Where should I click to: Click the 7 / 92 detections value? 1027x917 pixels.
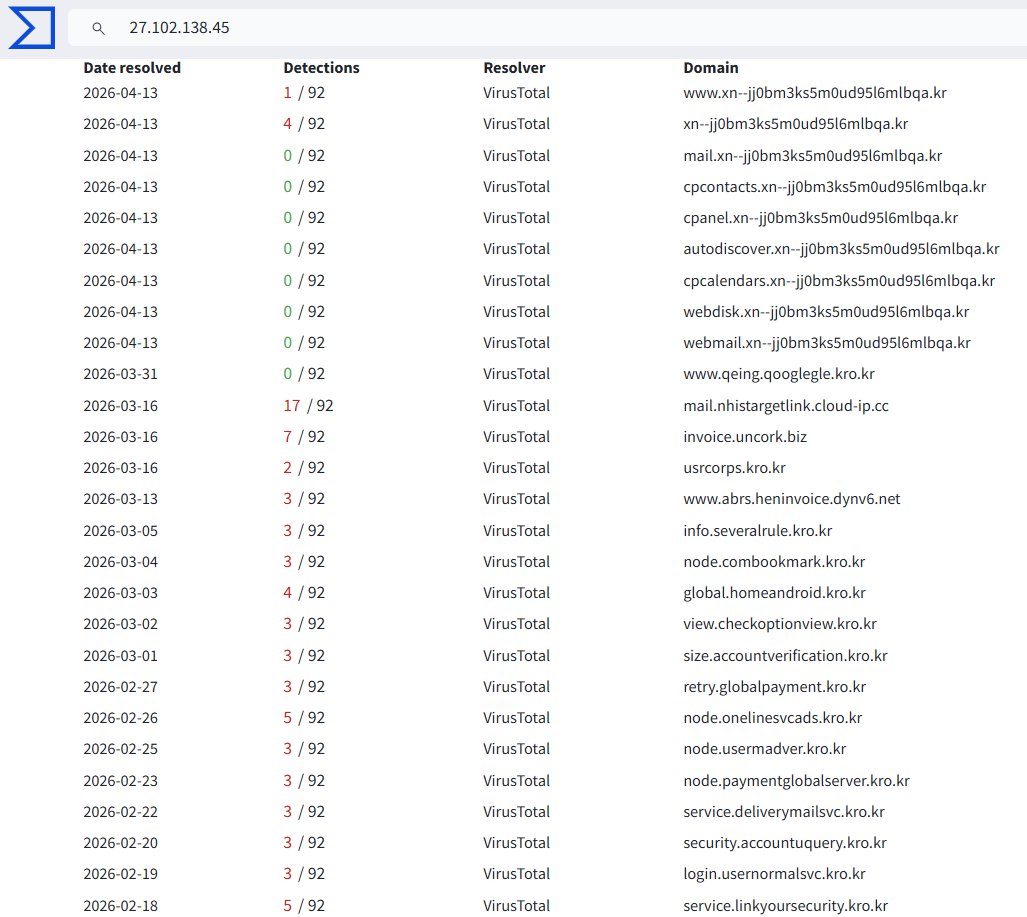coord(304,437)
